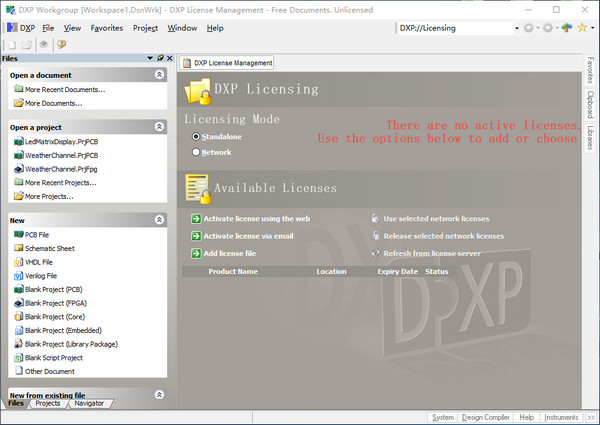The width and height of the screenshot is (600, 425).
Task: Collapse the Open a document section
Action: coord(160,74)
